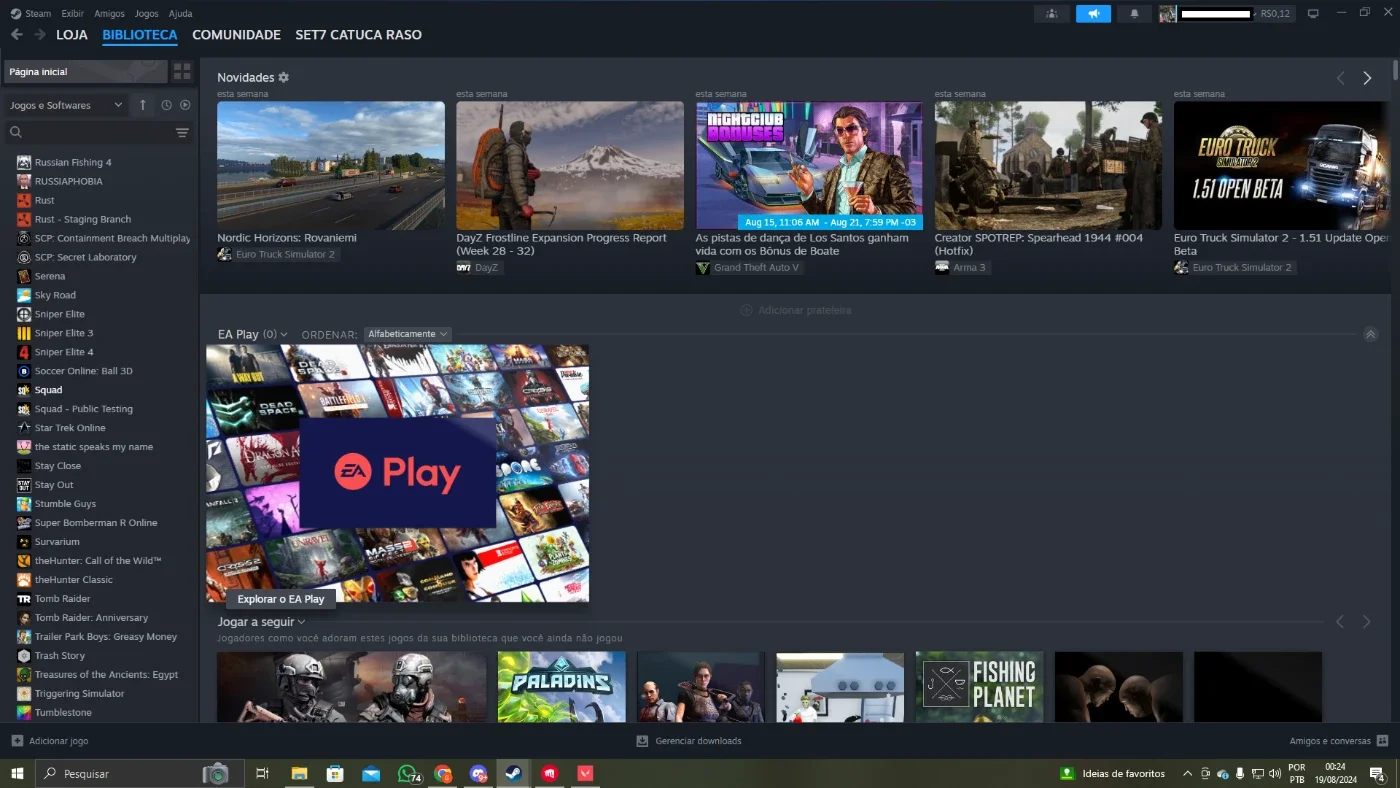The width and height of the screenshot is (1400, 788).
Task: Open Paladins game card
Action: coord(562,687)
